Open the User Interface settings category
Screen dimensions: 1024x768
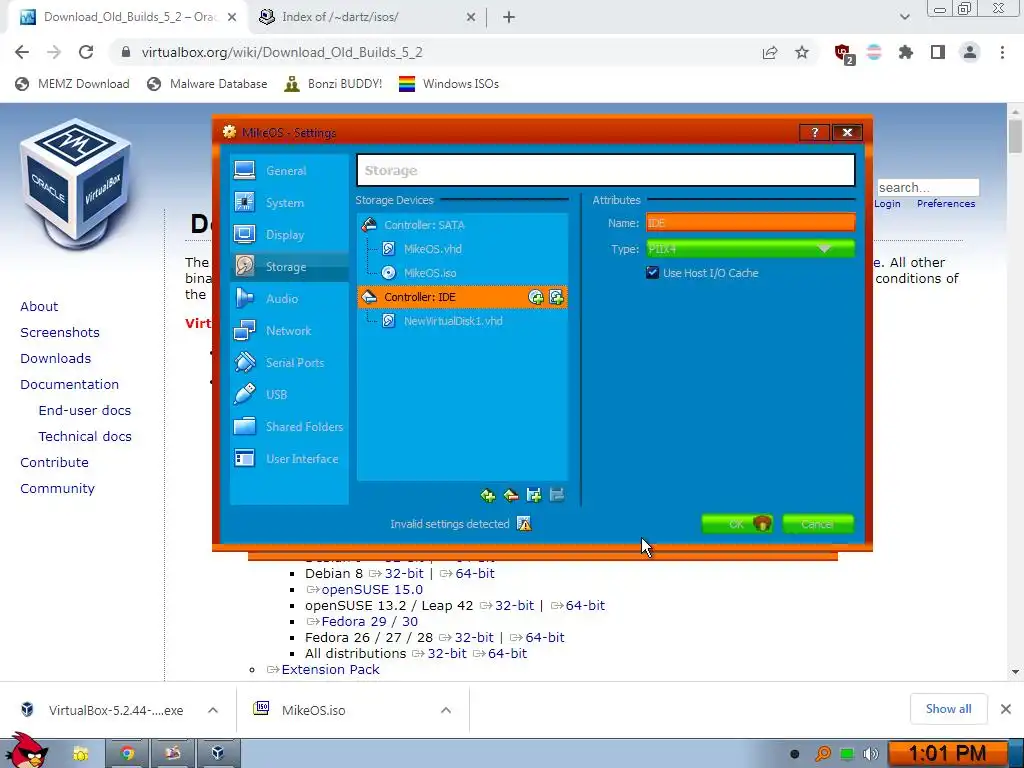coord(289,458)
